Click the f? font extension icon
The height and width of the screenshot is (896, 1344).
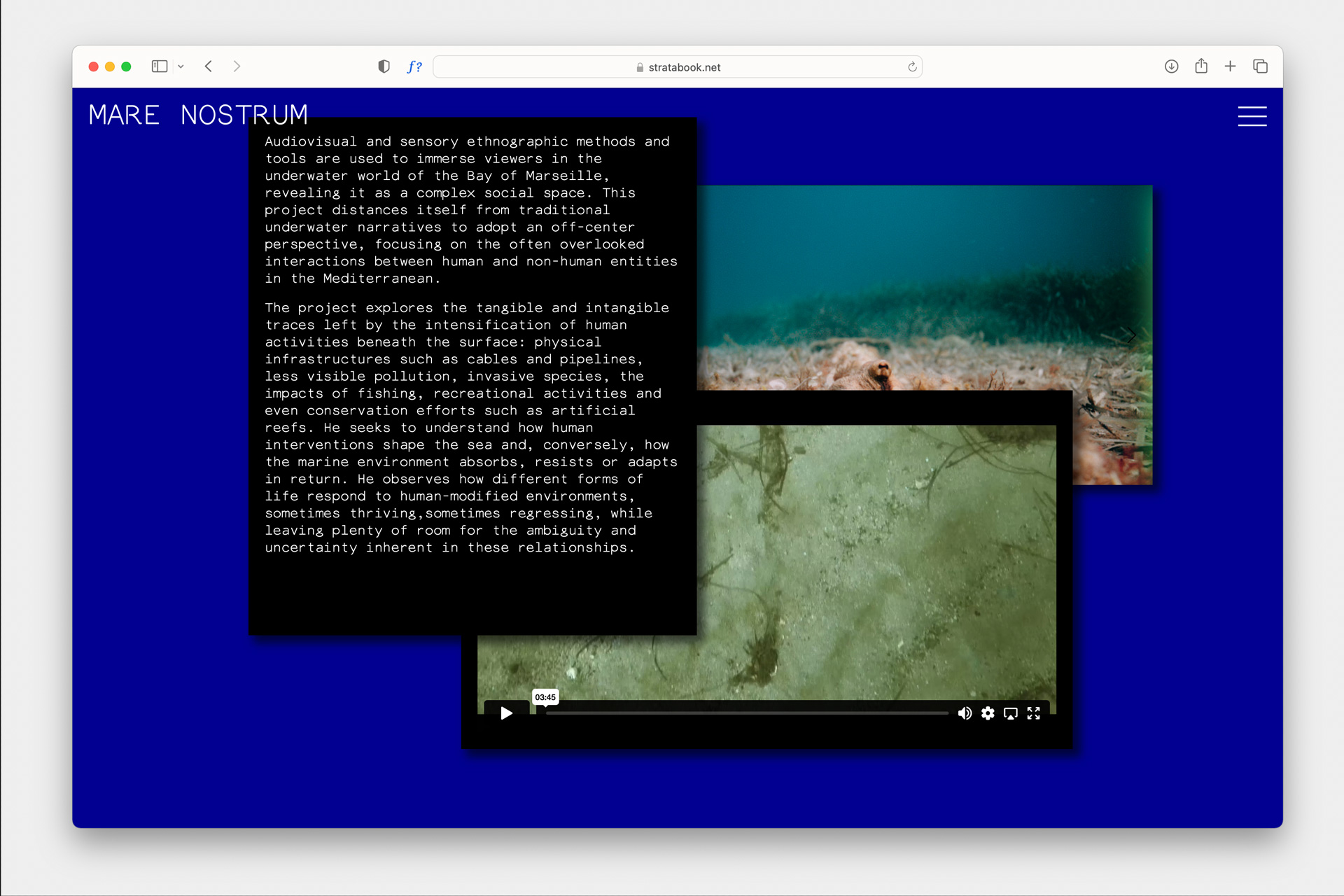pyautogui.click(x=414, y=66)
